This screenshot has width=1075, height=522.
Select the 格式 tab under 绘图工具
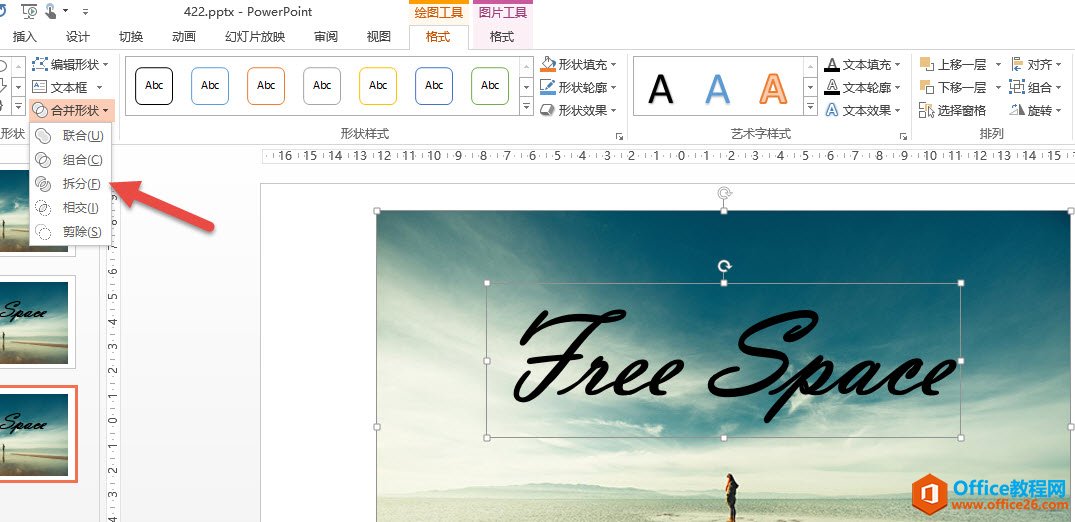point(438,37)
